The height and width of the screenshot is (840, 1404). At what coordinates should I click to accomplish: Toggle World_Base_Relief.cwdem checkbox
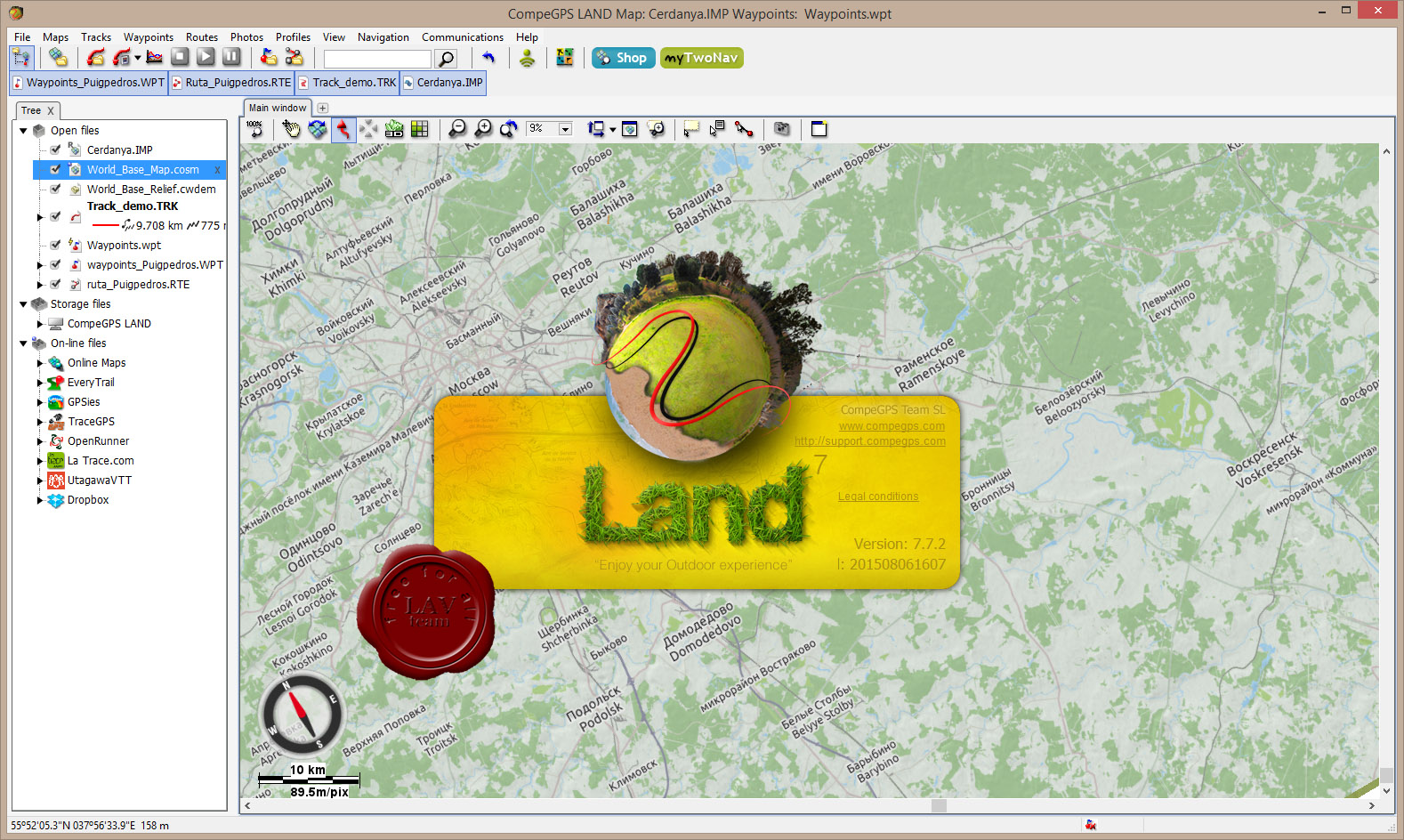(55, 189)
